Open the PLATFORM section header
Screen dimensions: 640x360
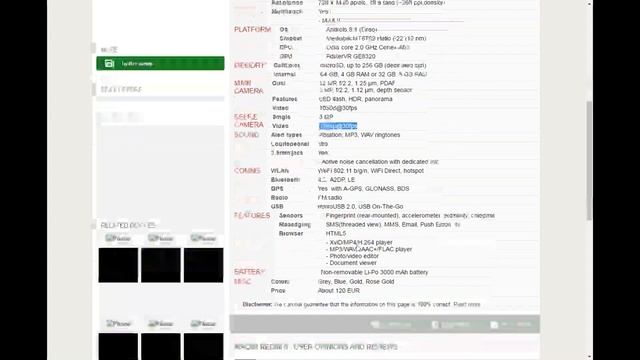point(253,29)
